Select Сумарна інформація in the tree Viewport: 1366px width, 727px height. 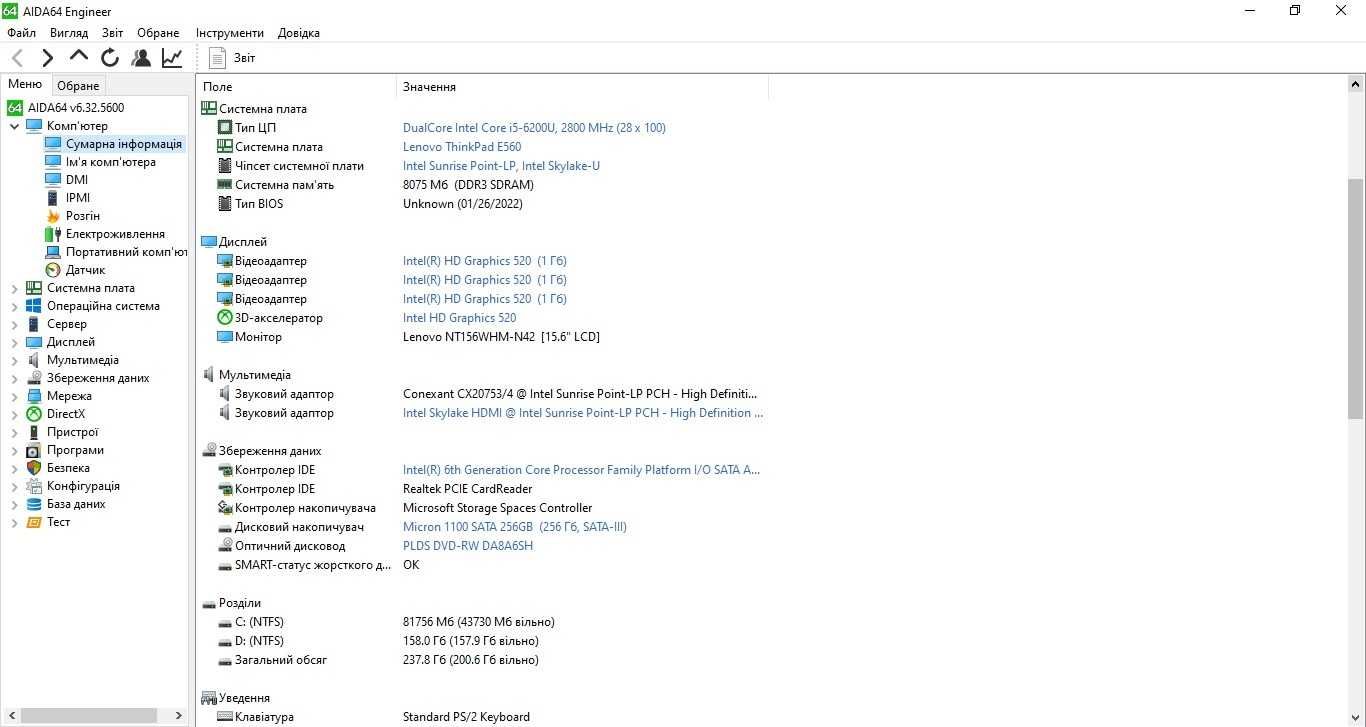click(124, 144)
